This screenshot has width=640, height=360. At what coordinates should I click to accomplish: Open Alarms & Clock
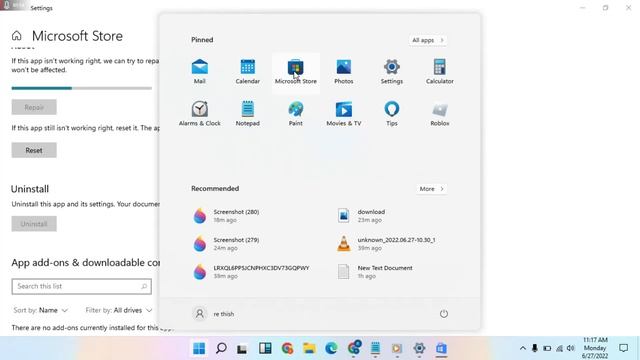pyautogui.click(x=200, y=113)
